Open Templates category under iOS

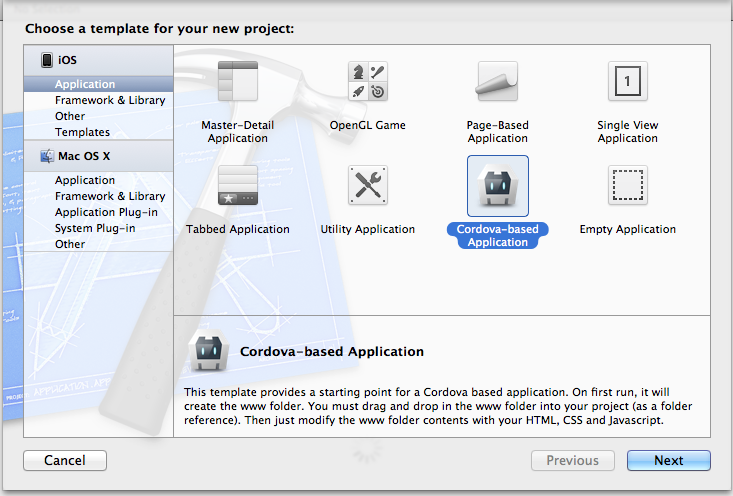tap(82, 132)
